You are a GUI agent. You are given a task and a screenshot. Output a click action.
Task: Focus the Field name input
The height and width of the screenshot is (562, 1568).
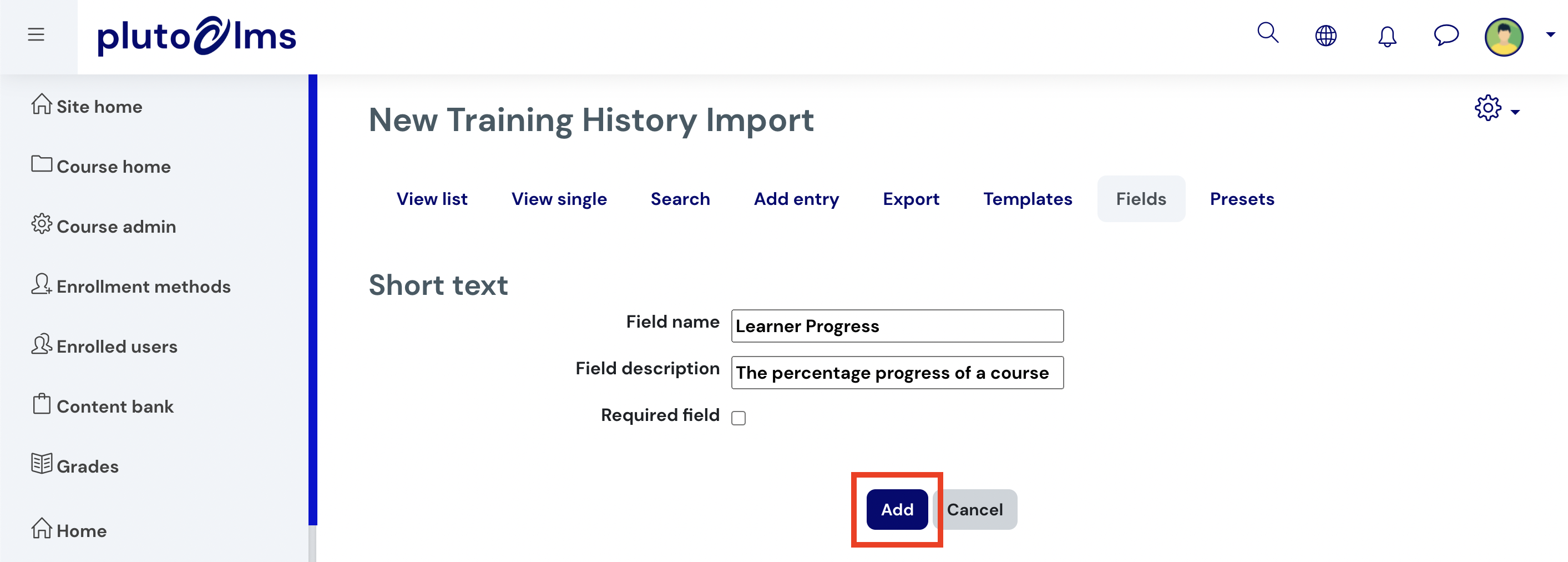[x=897, y=326]
